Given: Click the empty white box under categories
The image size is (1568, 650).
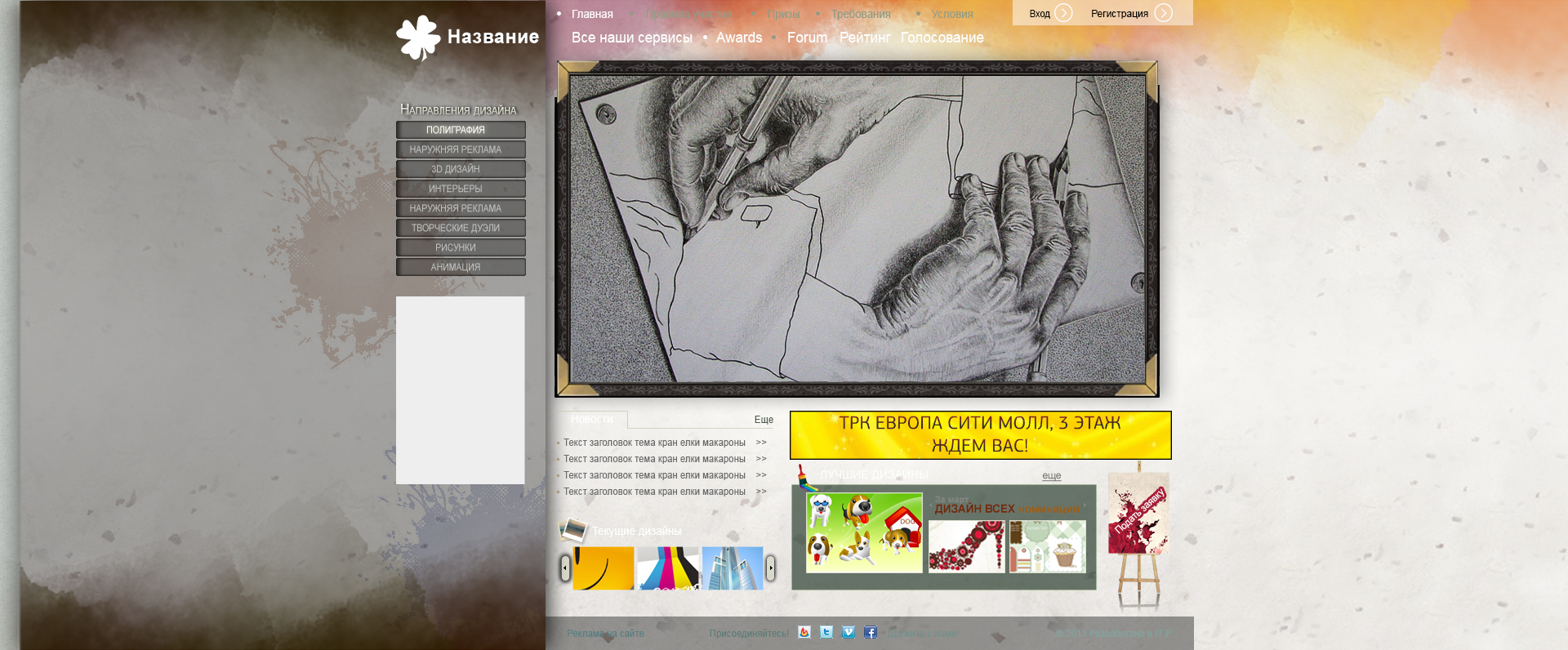Looking at the screenshot, I should click(461, 390).
